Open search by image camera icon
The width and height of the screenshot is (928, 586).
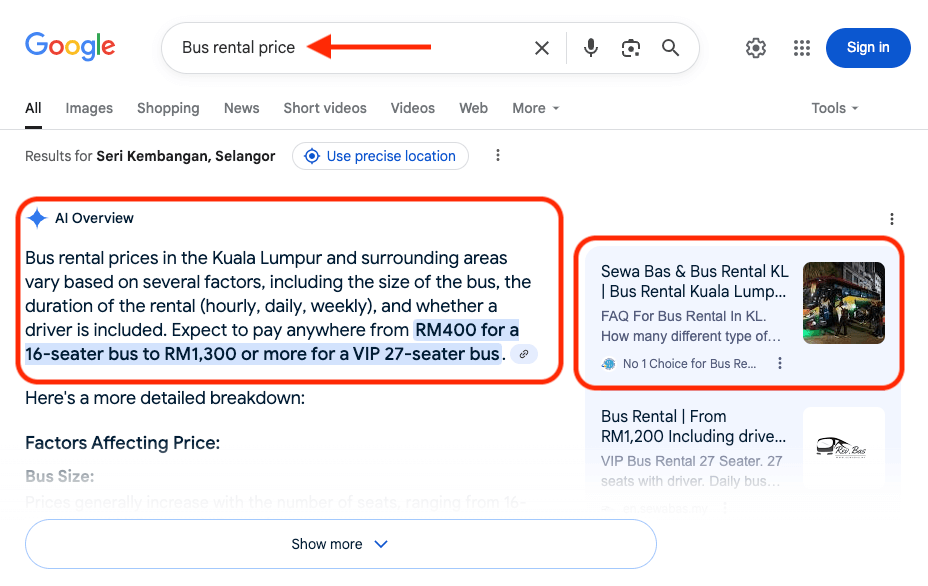tap(630, 48)
